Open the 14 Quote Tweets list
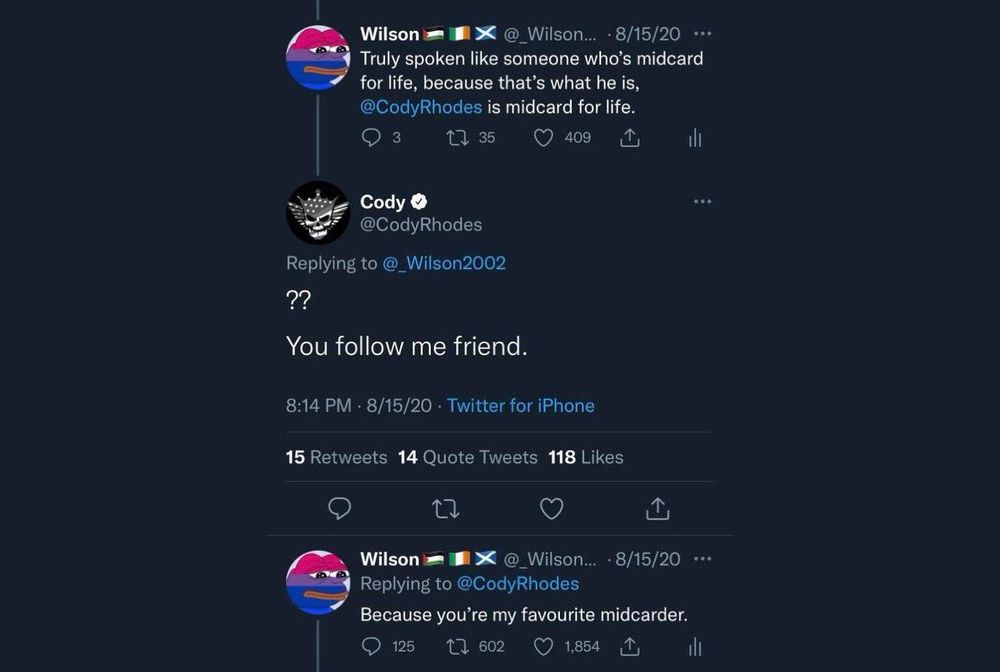Image resolution: width=1000 pixels, height=672 pixels. pos(467,457)
